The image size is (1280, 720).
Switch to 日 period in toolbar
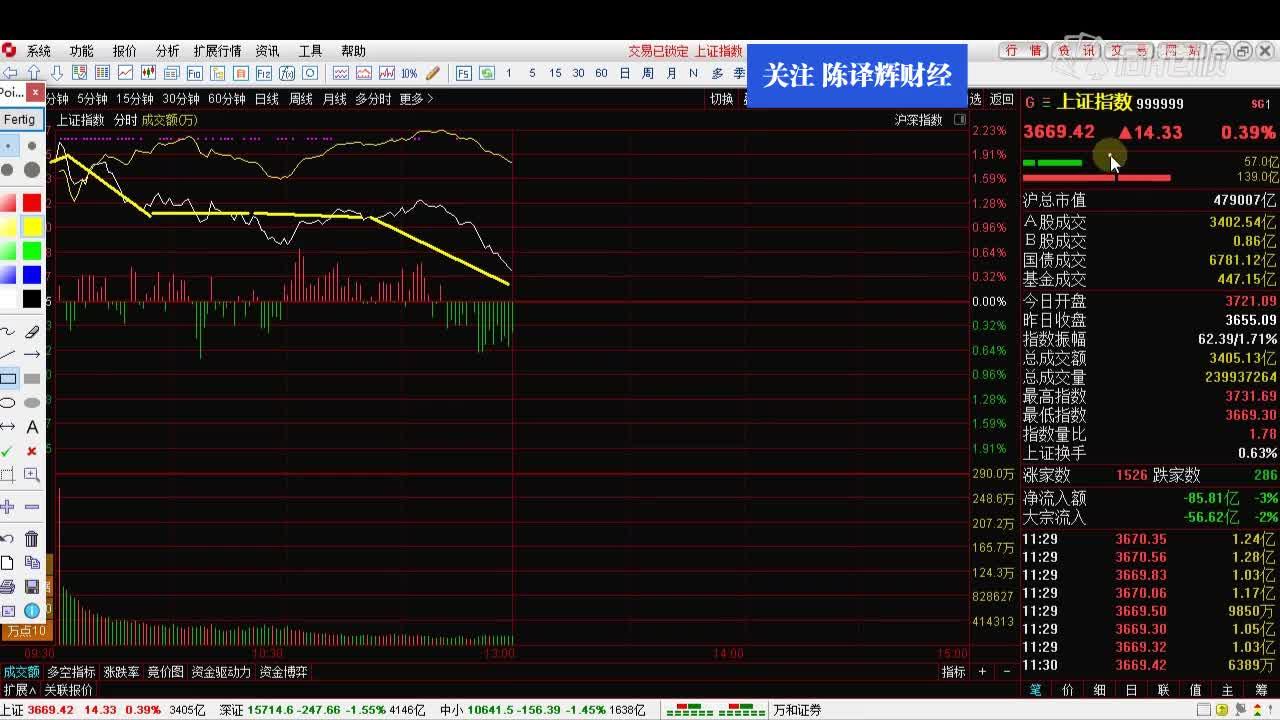tap(625, 73)
